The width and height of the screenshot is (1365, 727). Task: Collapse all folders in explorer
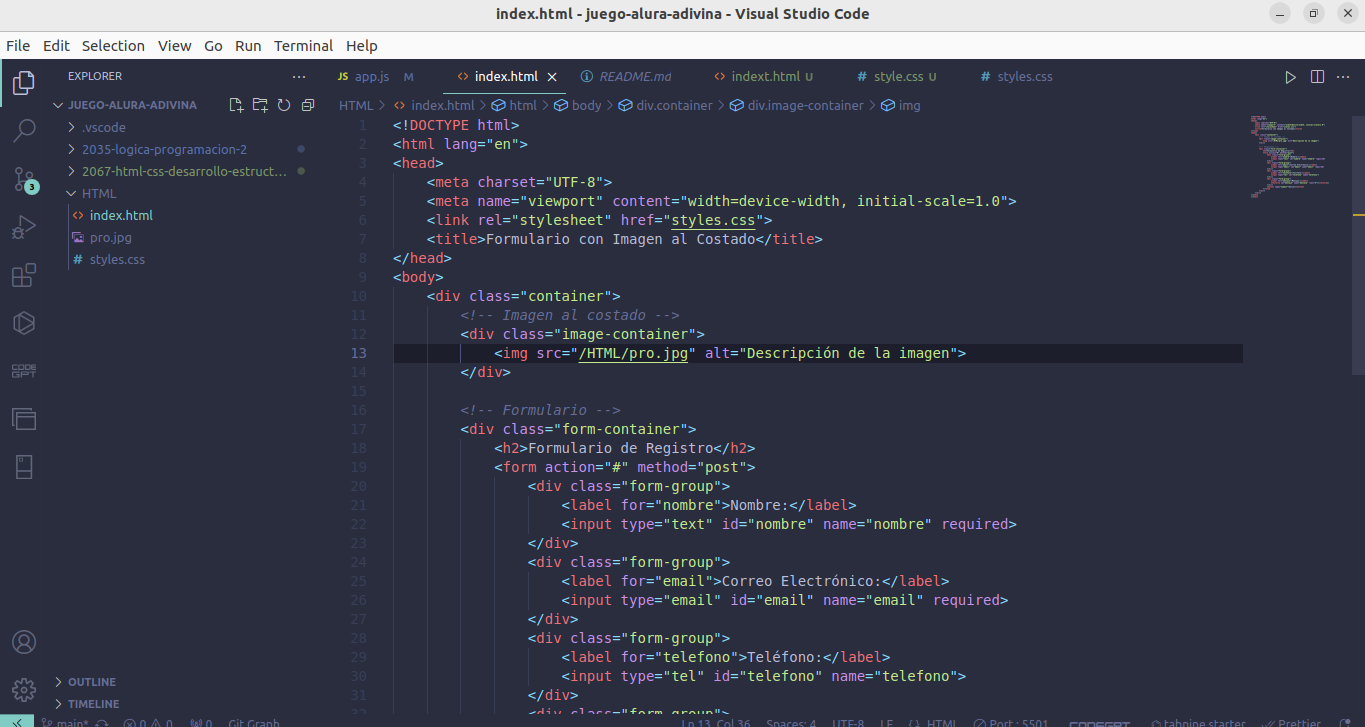pos(308,105)
